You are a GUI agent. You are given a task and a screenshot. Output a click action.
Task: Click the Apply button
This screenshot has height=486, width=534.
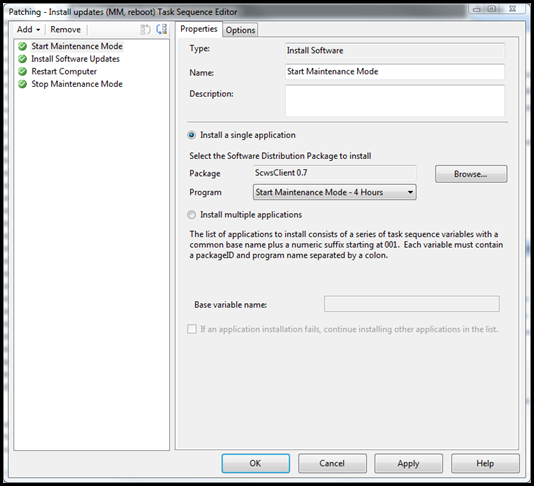[408, 464]
